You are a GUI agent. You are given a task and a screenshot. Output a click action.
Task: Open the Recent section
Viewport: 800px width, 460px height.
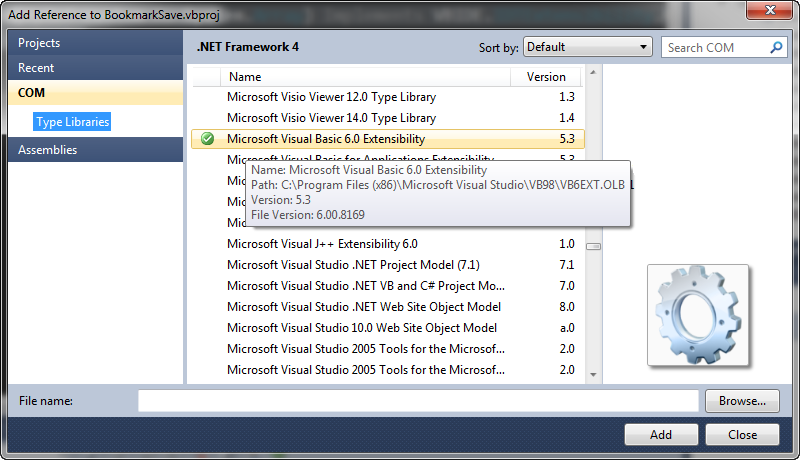95,68
